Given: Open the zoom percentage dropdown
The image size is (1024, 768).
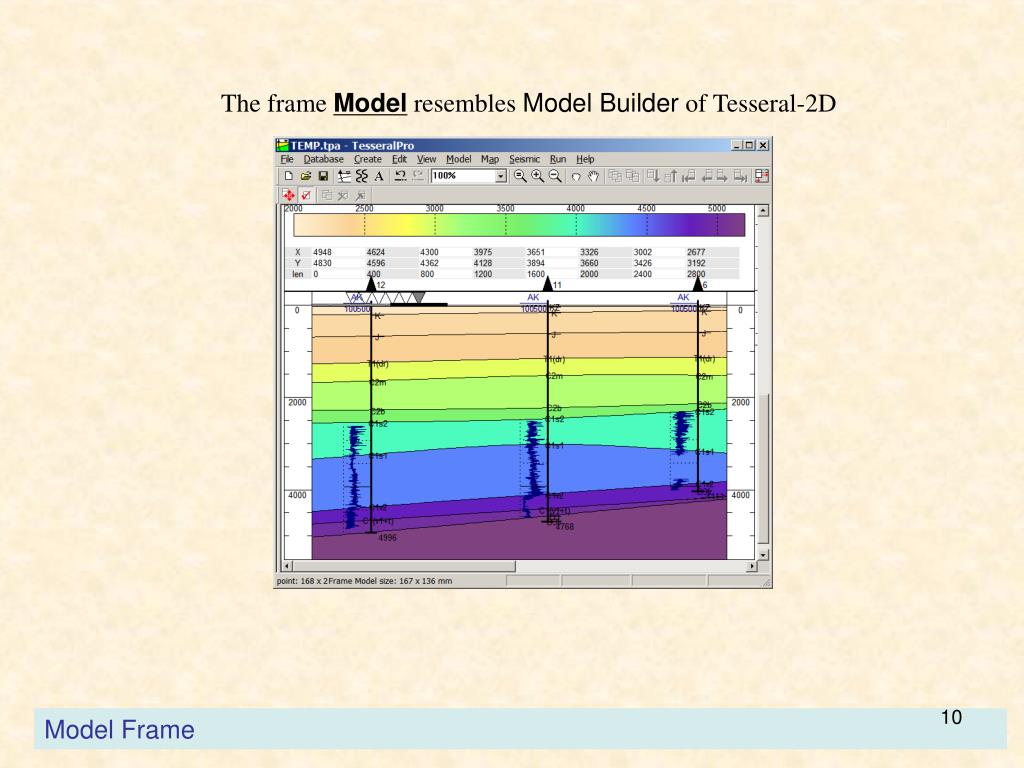Looking at the screenshot, I should point(501,176).
